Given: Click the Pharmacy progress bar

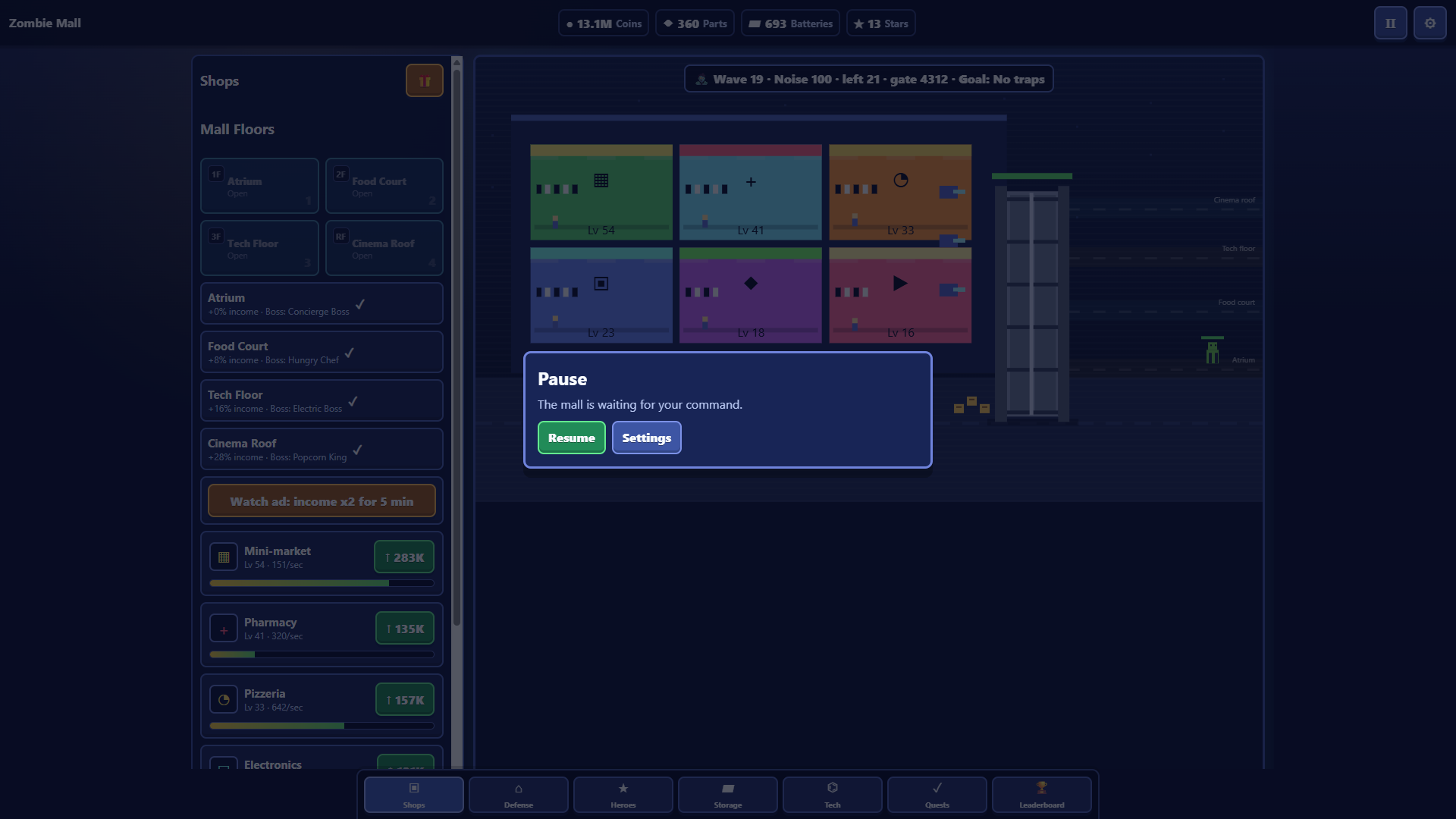Looking at the screenshot, I should (x=322, y=654).
